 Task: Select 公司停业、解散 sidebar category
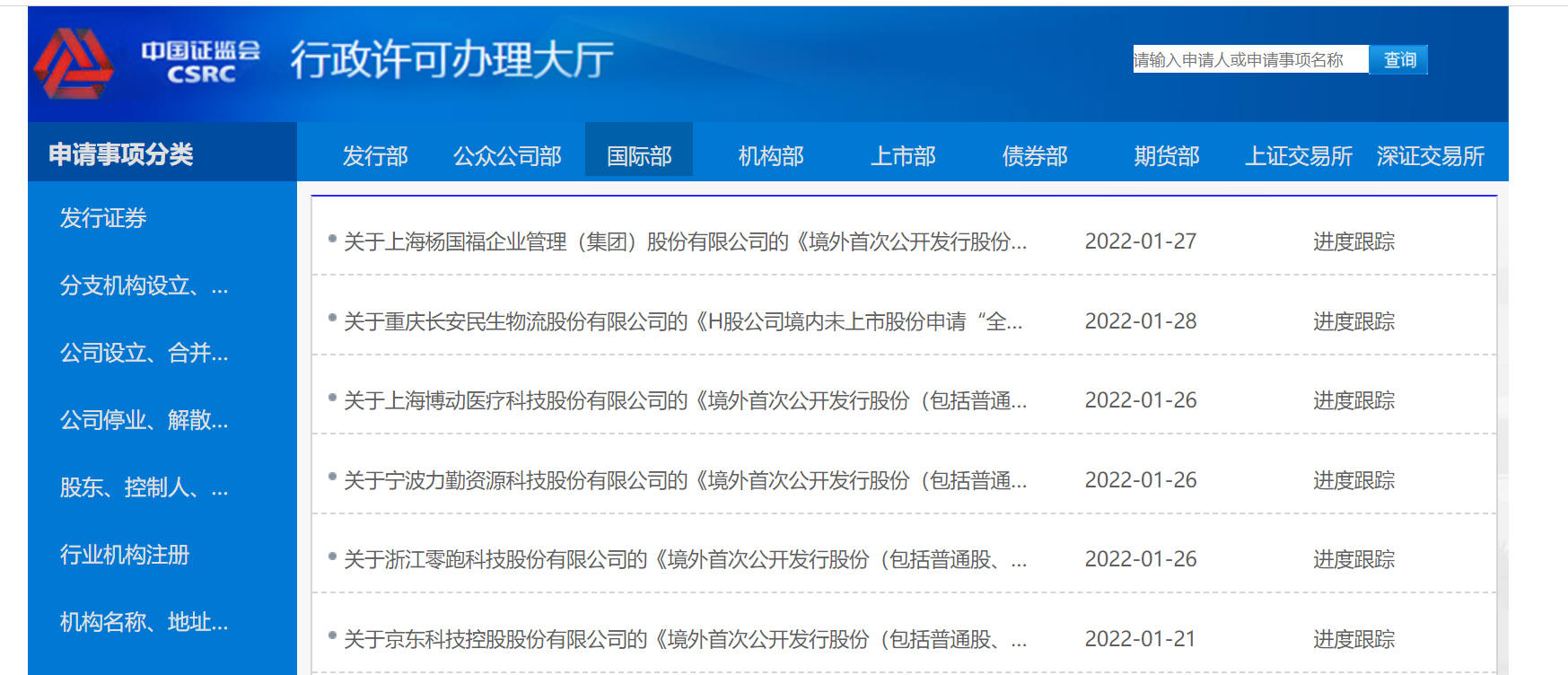pyautogui.click(x=144, y=420)
